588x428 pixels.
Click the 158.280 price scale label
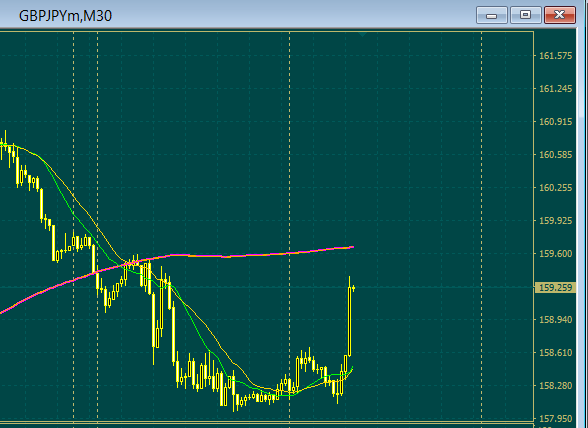point(555,386)
